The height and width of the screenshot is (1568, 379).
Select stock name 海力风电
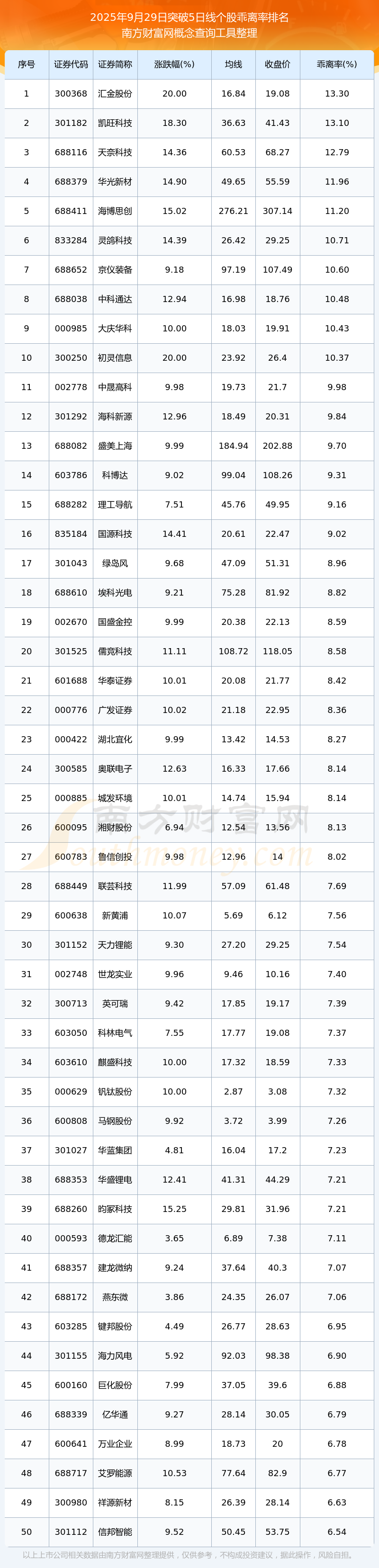point(115,1356)
